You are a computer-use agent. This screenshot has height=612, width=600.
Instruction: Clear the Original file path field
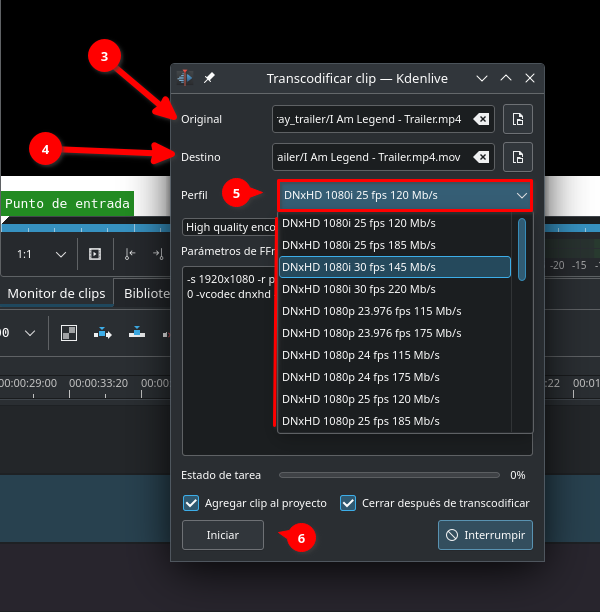pos(481,119)
